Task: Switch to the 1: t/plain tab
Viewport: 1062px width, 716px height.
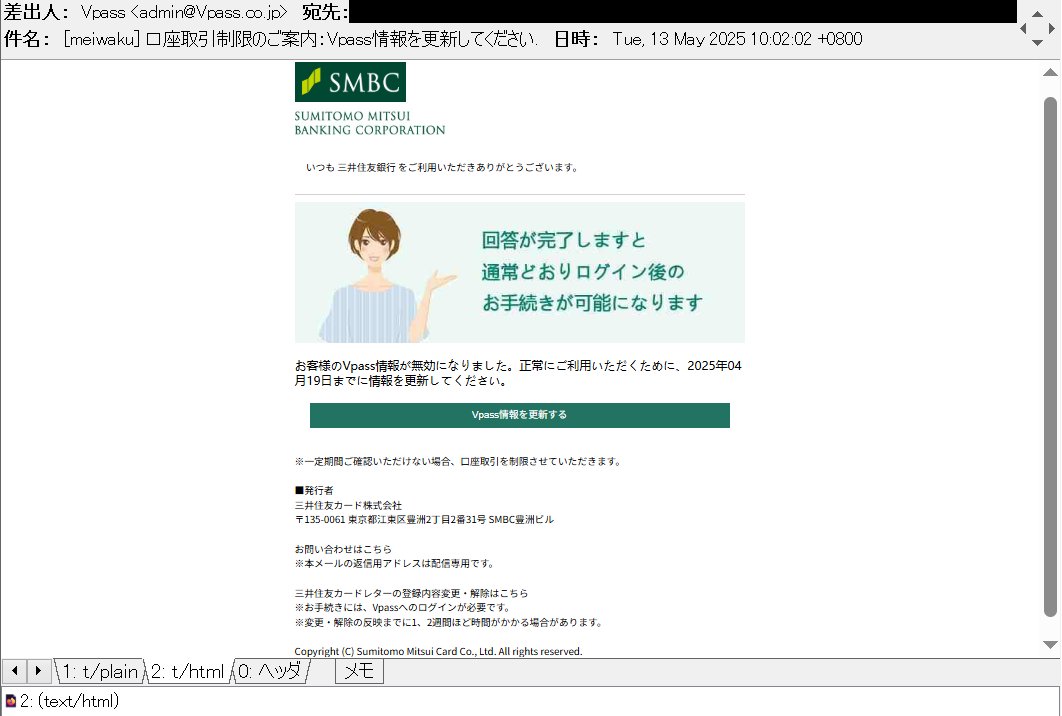Action: [x=100, y=671]
